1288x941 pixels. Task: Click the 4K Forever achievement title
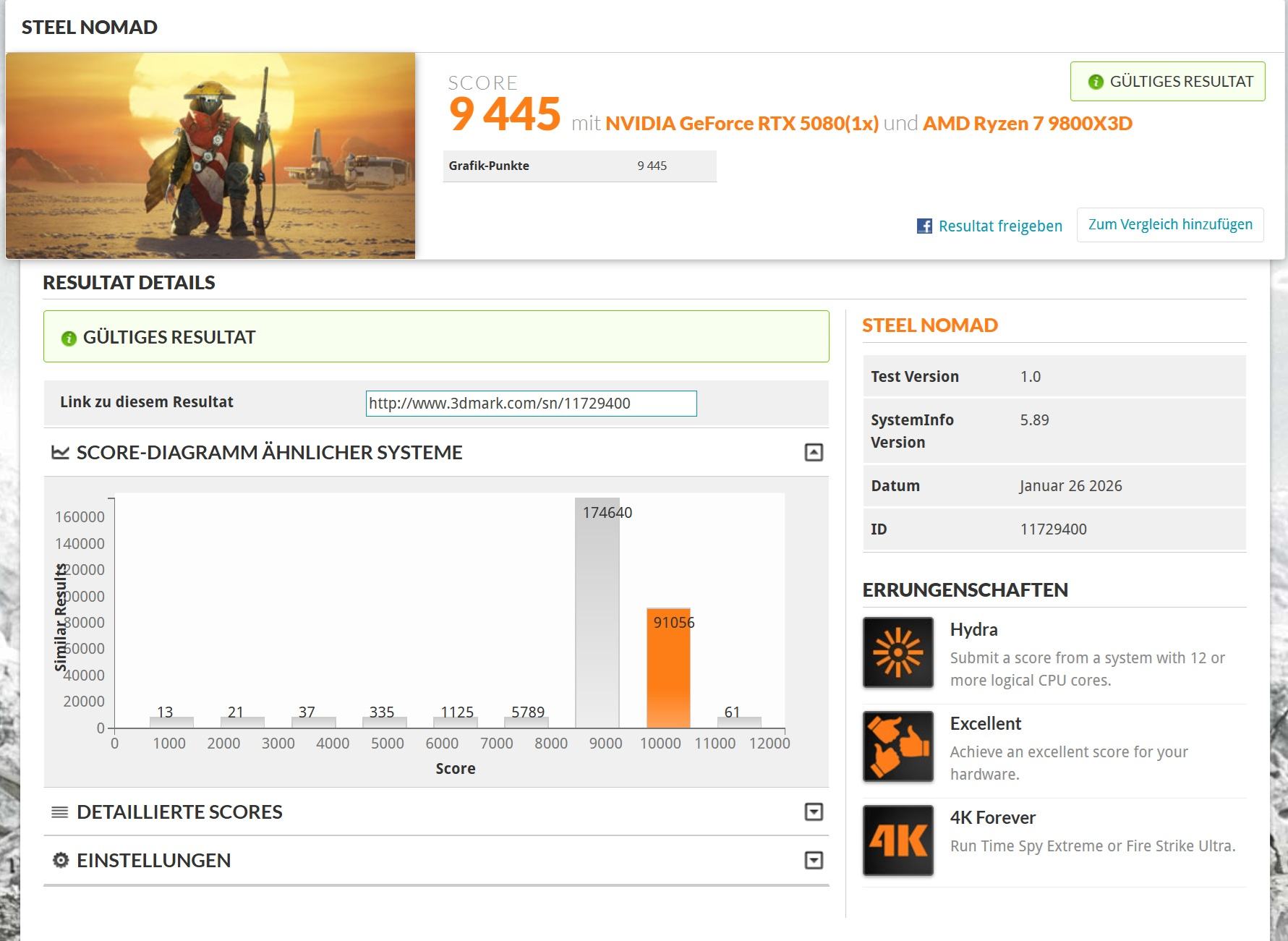pyautogui.click(x=992, y=818)
